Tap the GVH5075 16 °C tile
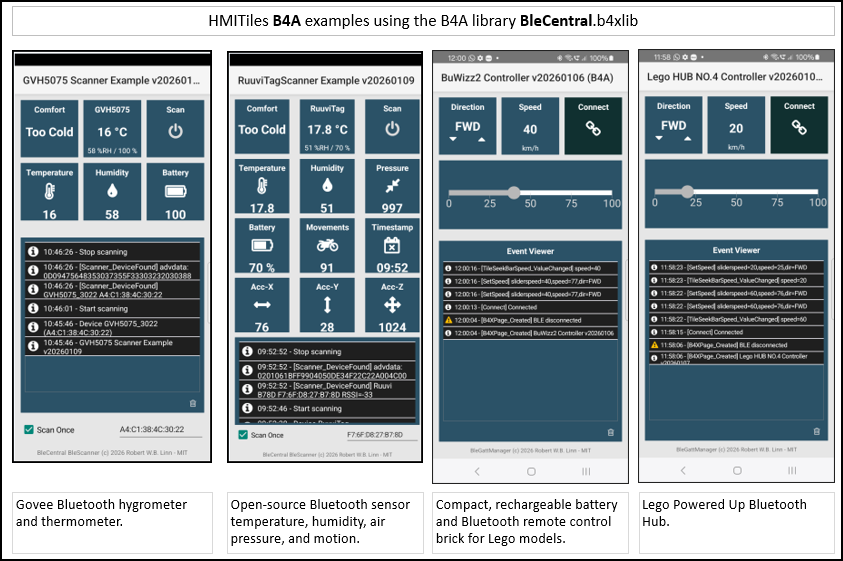 click(112, 129)
